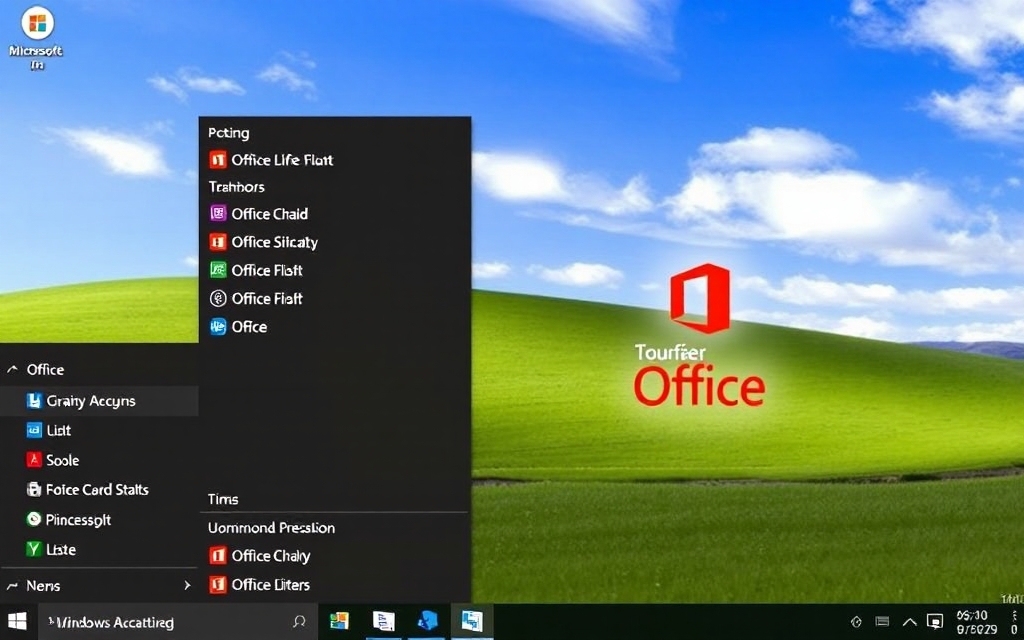This screenshot has width=1024, height=640.
Task: Click the Pcting section header
Action: pyautogui.click(x=229, y=133)
